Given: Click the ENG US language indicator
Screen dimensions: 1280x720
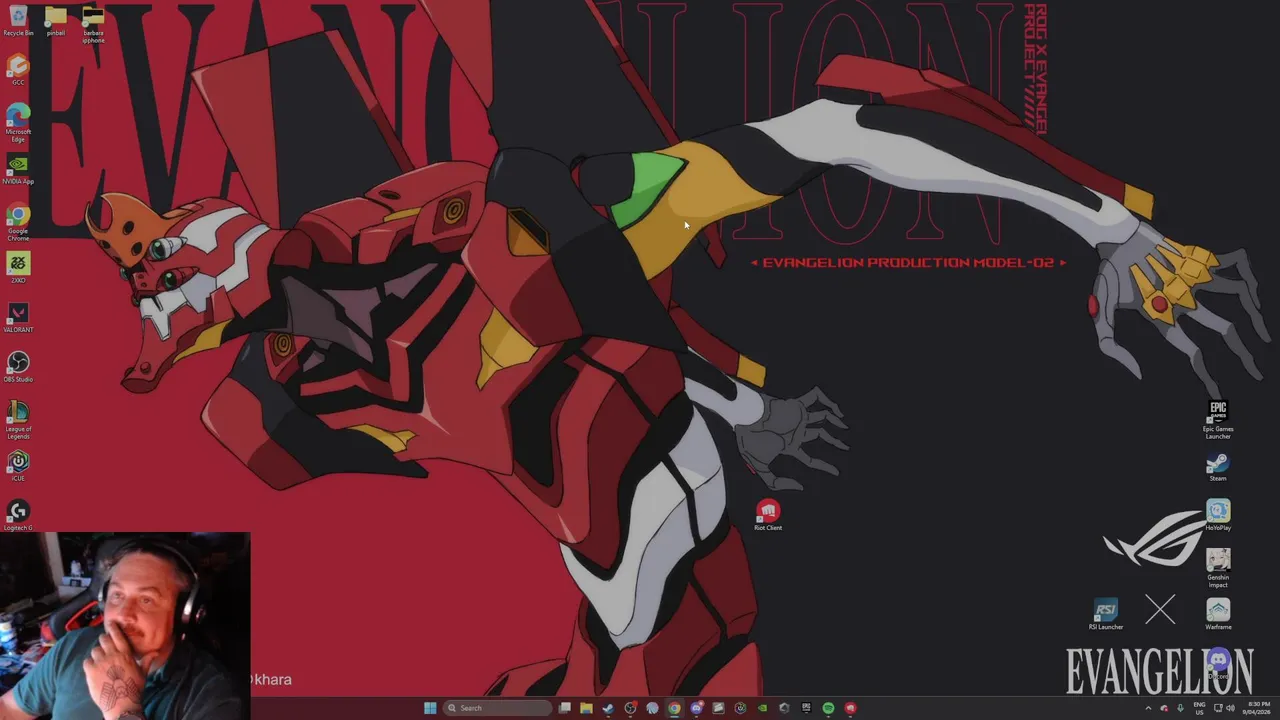Looking at the screenshot, I should click(x=1199, y=708).
